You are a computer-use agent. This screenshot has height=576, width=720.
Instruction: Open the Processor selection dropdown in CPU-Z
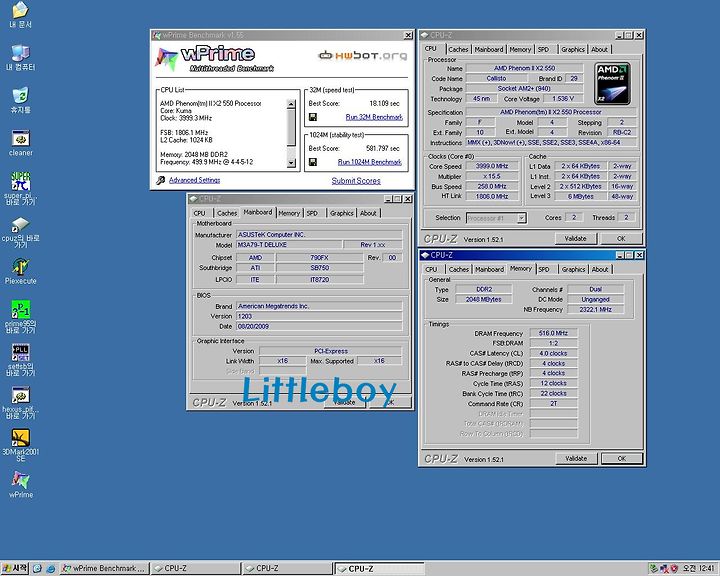tap(522, 218)
